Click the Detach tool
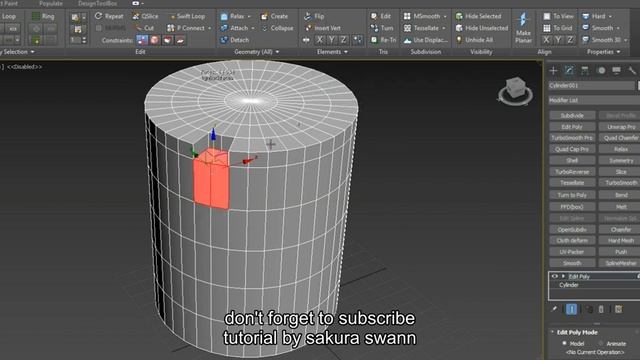This screenshot has width=640, height=360. tap(235, 40)
